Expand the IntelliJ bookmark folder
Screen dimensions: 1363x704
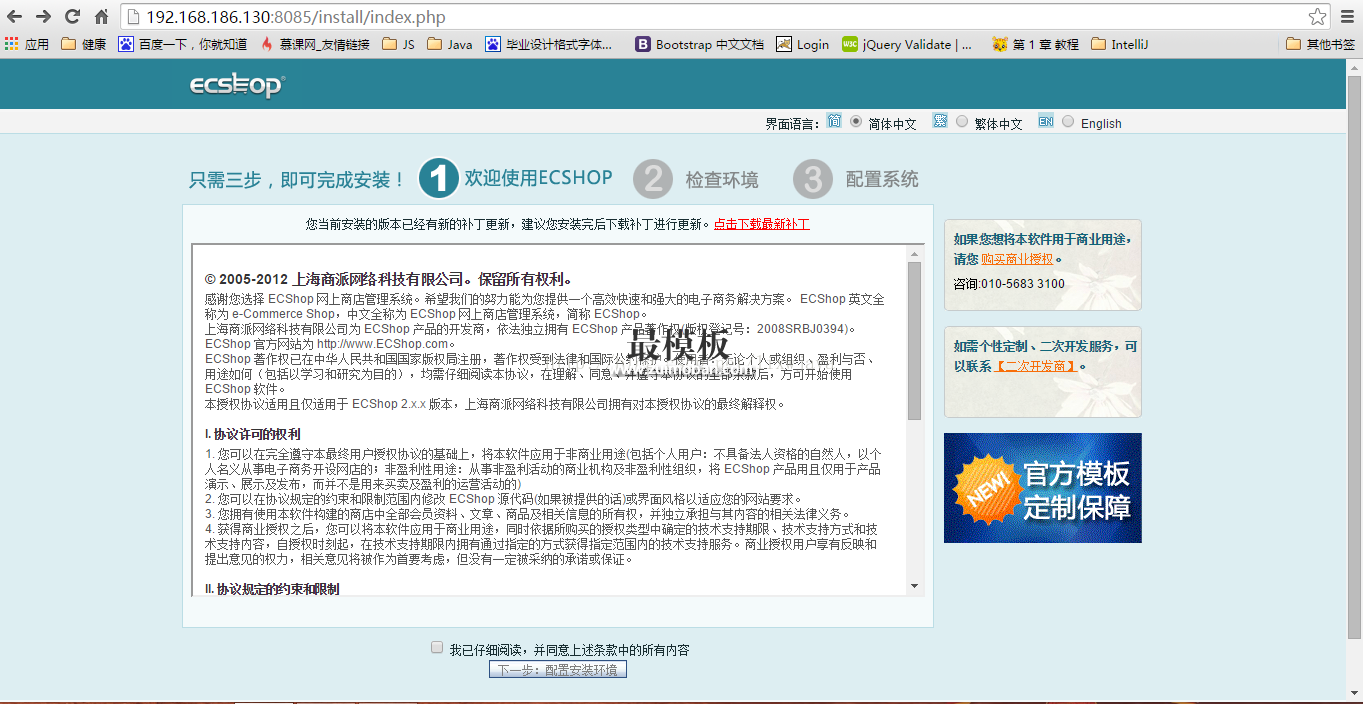[x=1120, y=44]
